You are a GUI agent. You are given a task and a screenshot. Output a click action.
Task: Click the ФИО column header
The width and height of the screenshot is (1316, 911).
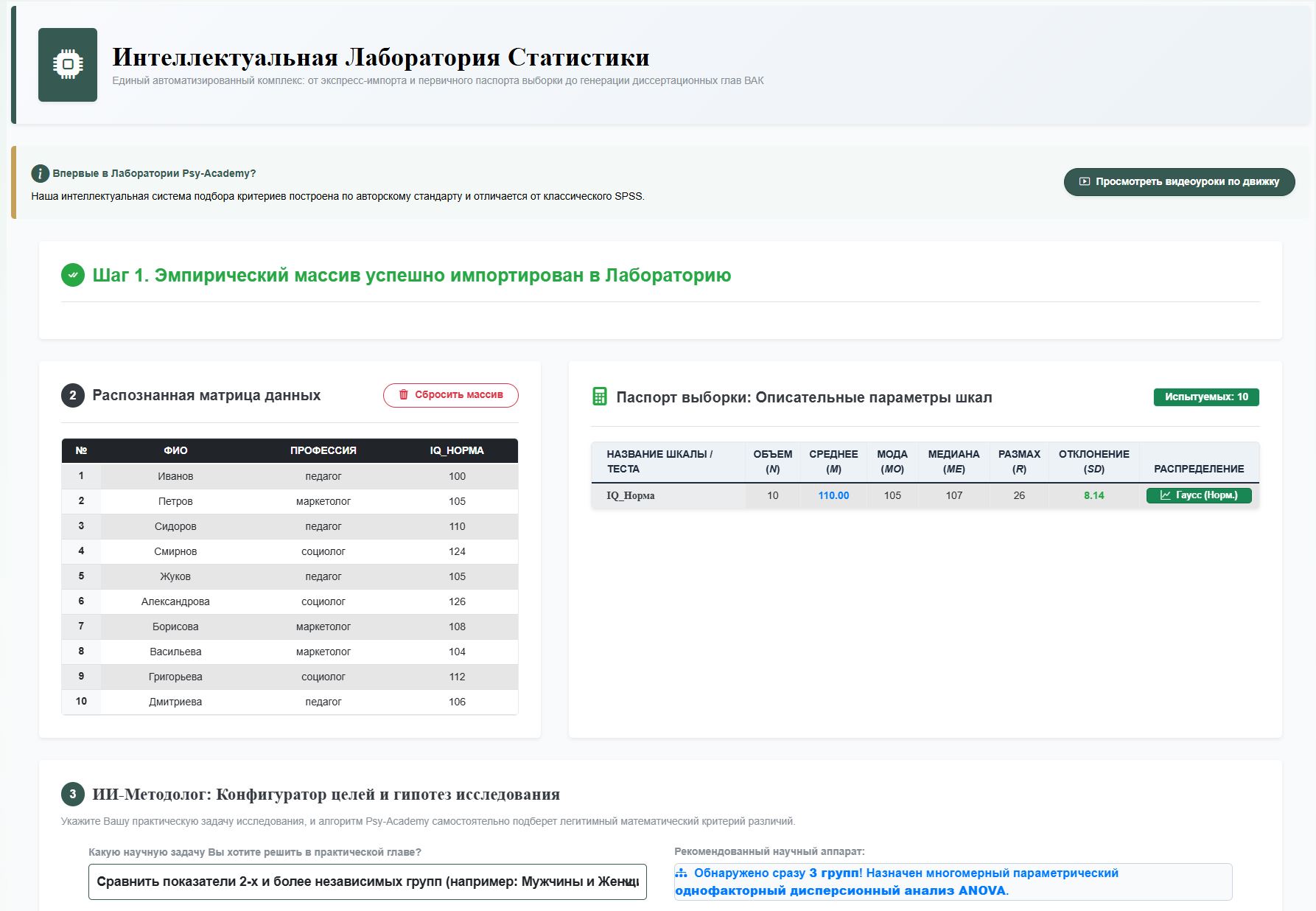coord(175,450)
